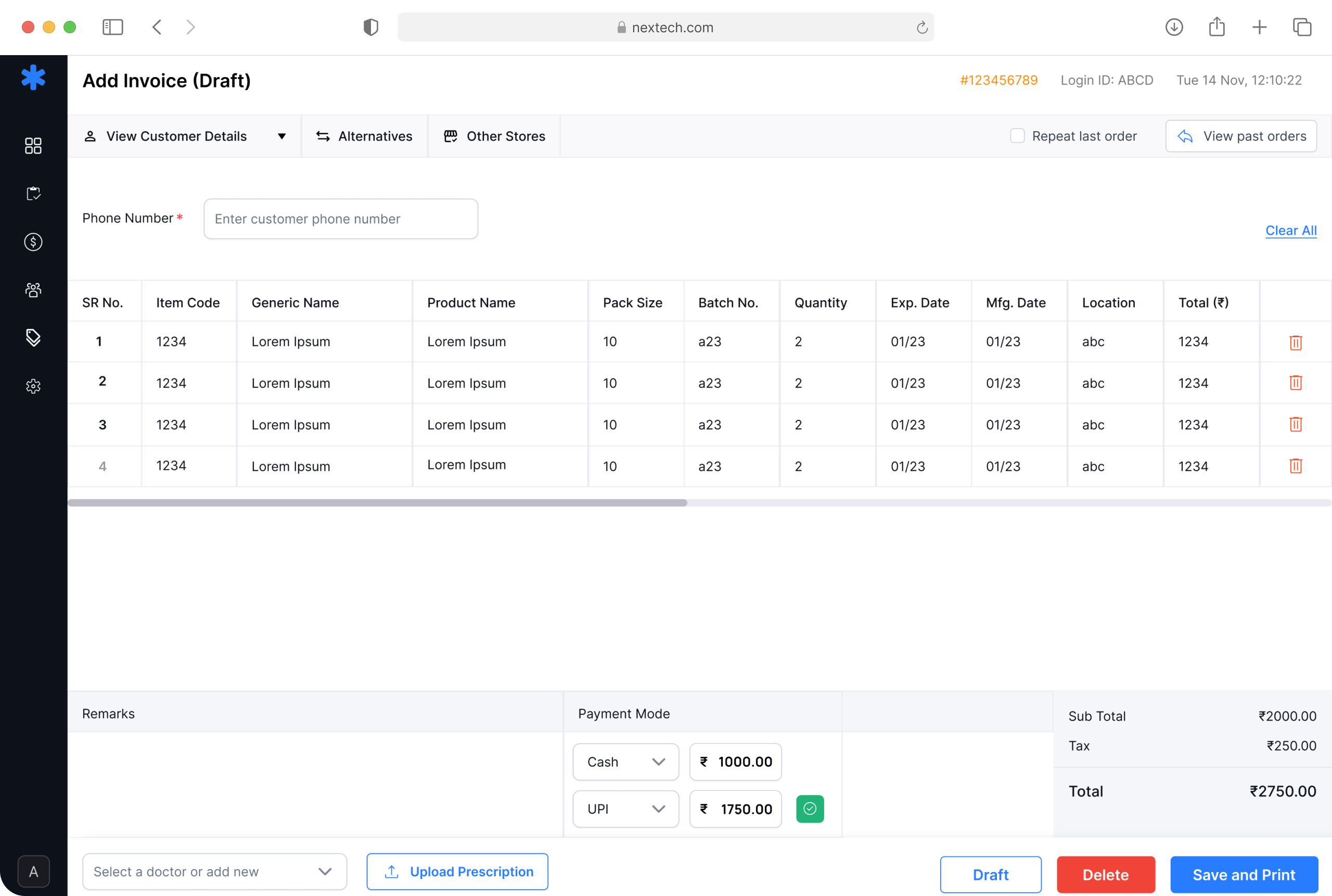Click the Remarks text area
Screen dimensions: 1332x896
(315, 784)
